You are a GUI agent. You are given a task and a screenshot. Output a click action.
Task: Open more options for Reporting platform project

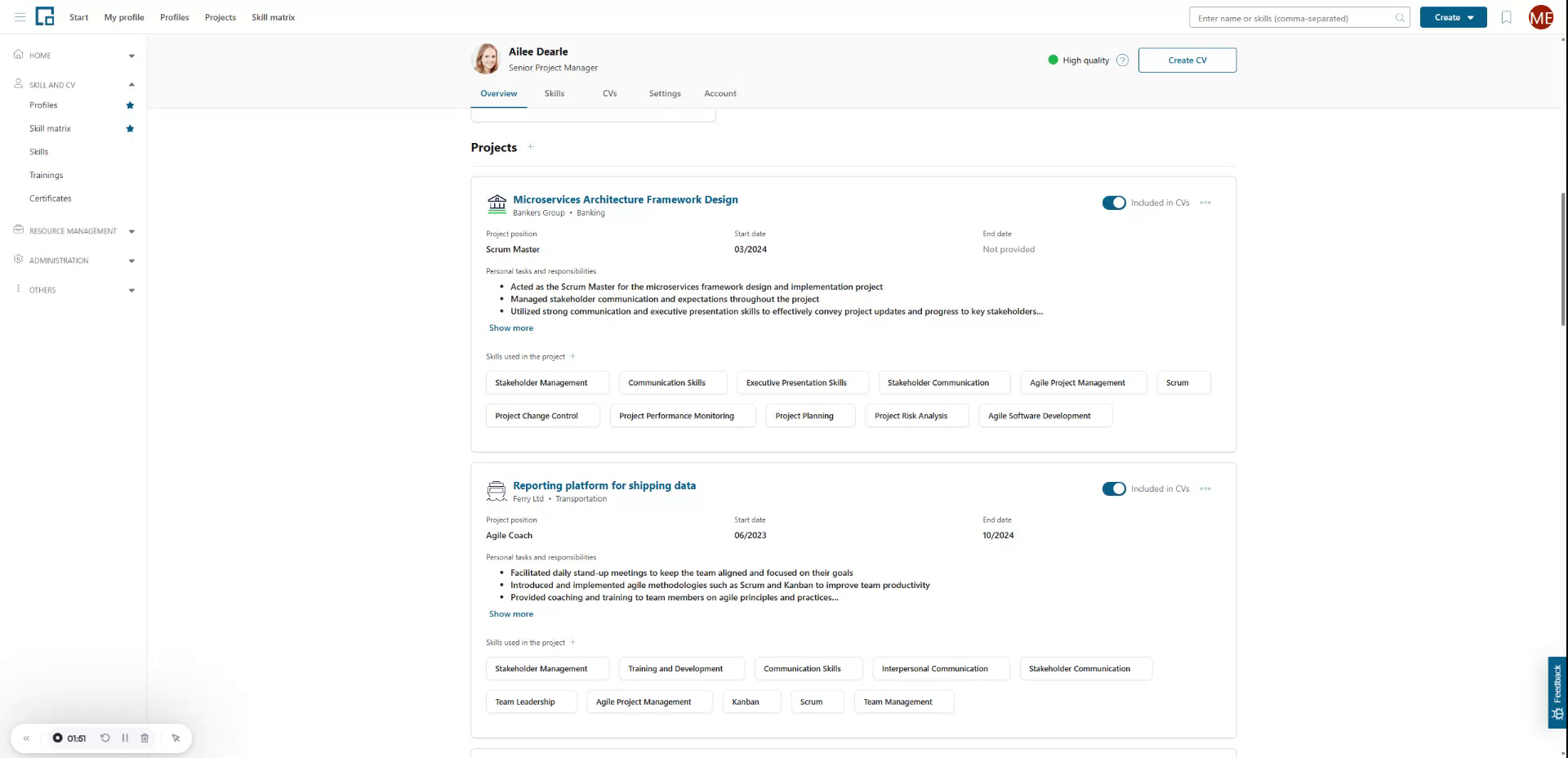click(x=1205, y=488)
